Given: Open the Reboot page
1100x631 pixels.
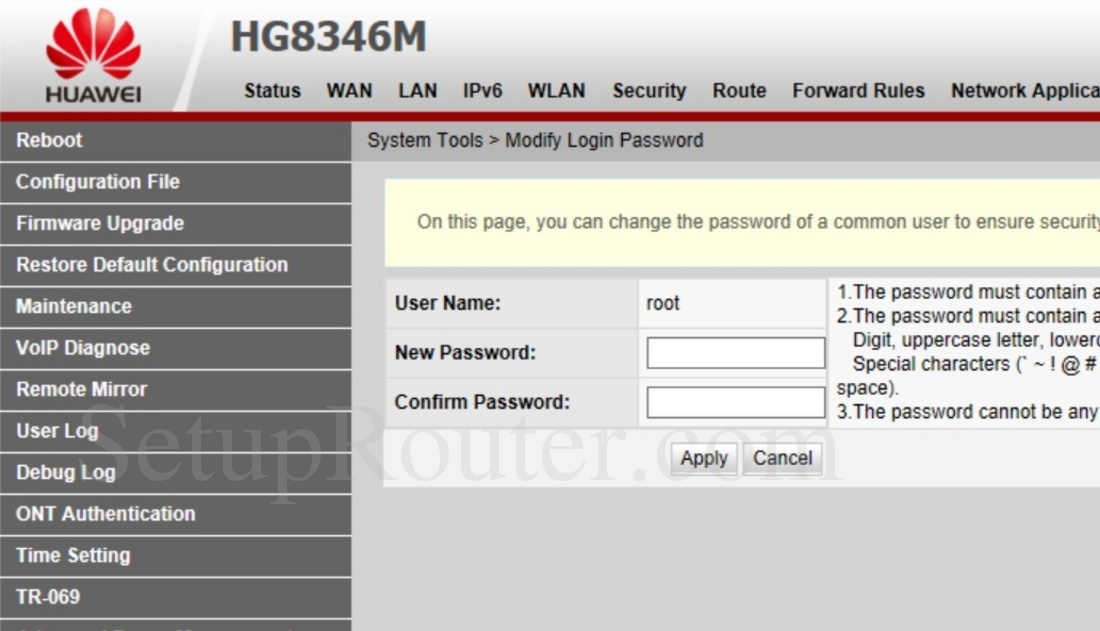Looking at the screenshot, I should click(48, 140).
